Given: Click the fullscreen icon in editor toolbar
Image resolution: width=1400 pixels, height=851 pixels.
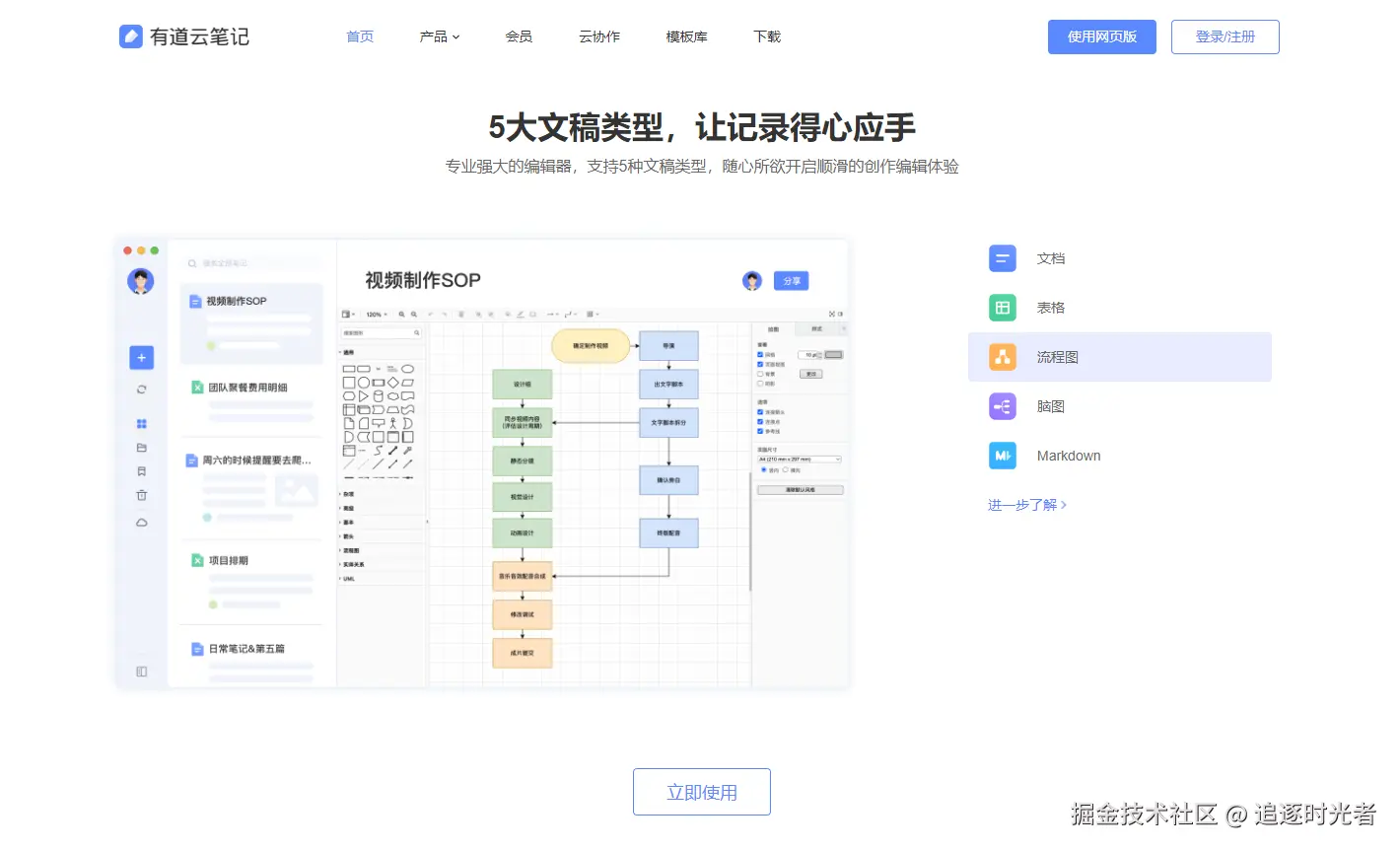Looking at the screenshot, I should 832,314.
